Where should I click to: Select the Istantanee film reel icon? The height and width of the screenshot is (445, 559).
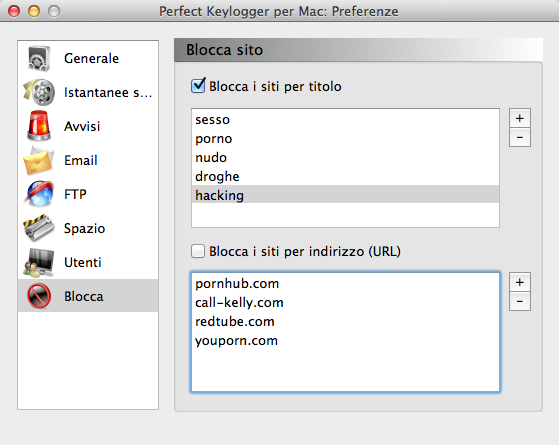[x=39, y=92]
